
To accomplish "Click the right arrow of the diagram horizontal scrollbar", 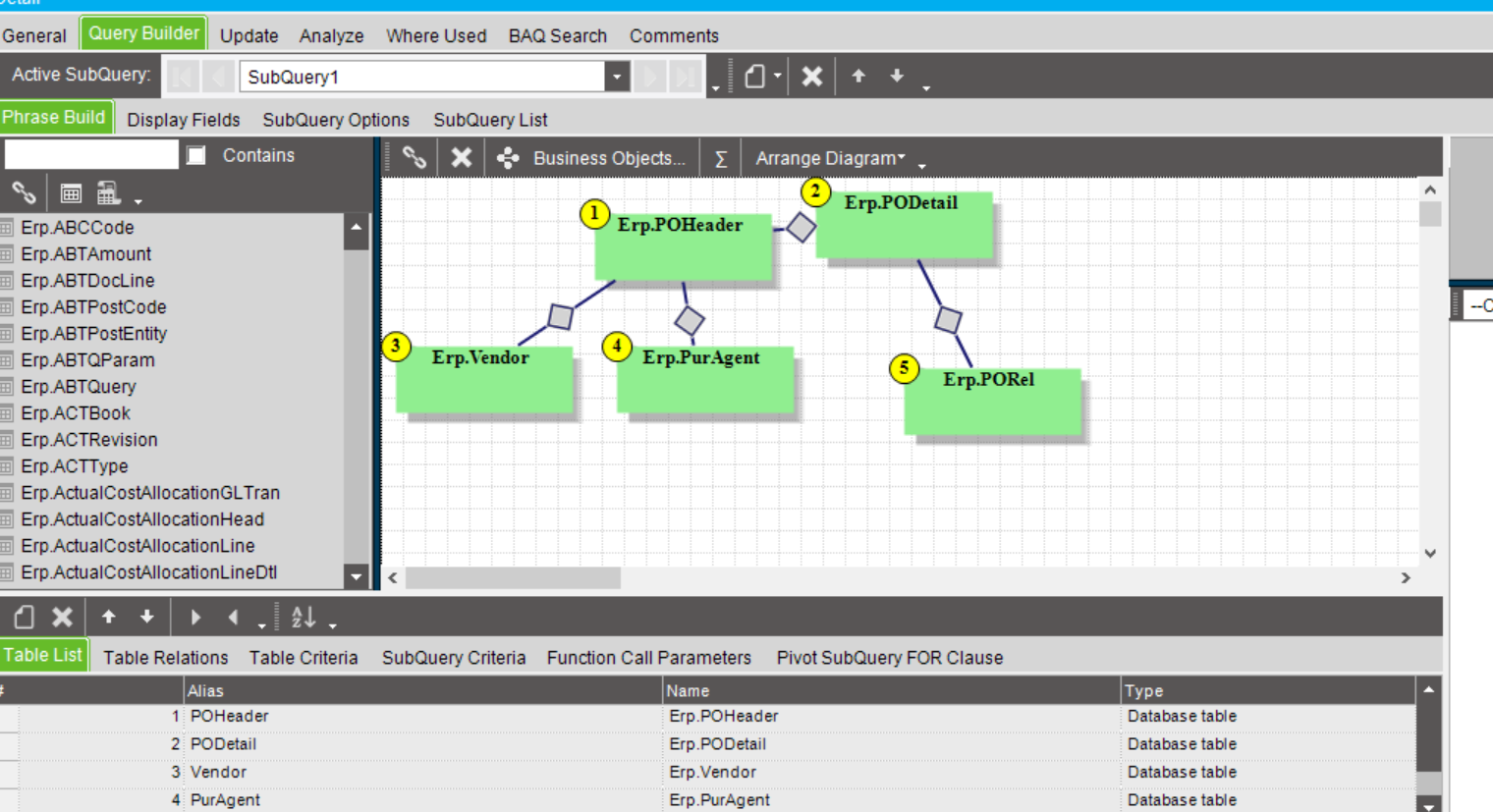I will 1406,578.
